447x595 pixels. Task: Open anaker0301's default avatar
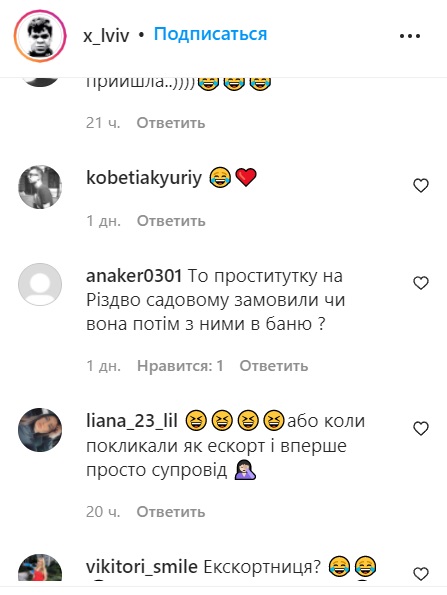tap(40, 285)
